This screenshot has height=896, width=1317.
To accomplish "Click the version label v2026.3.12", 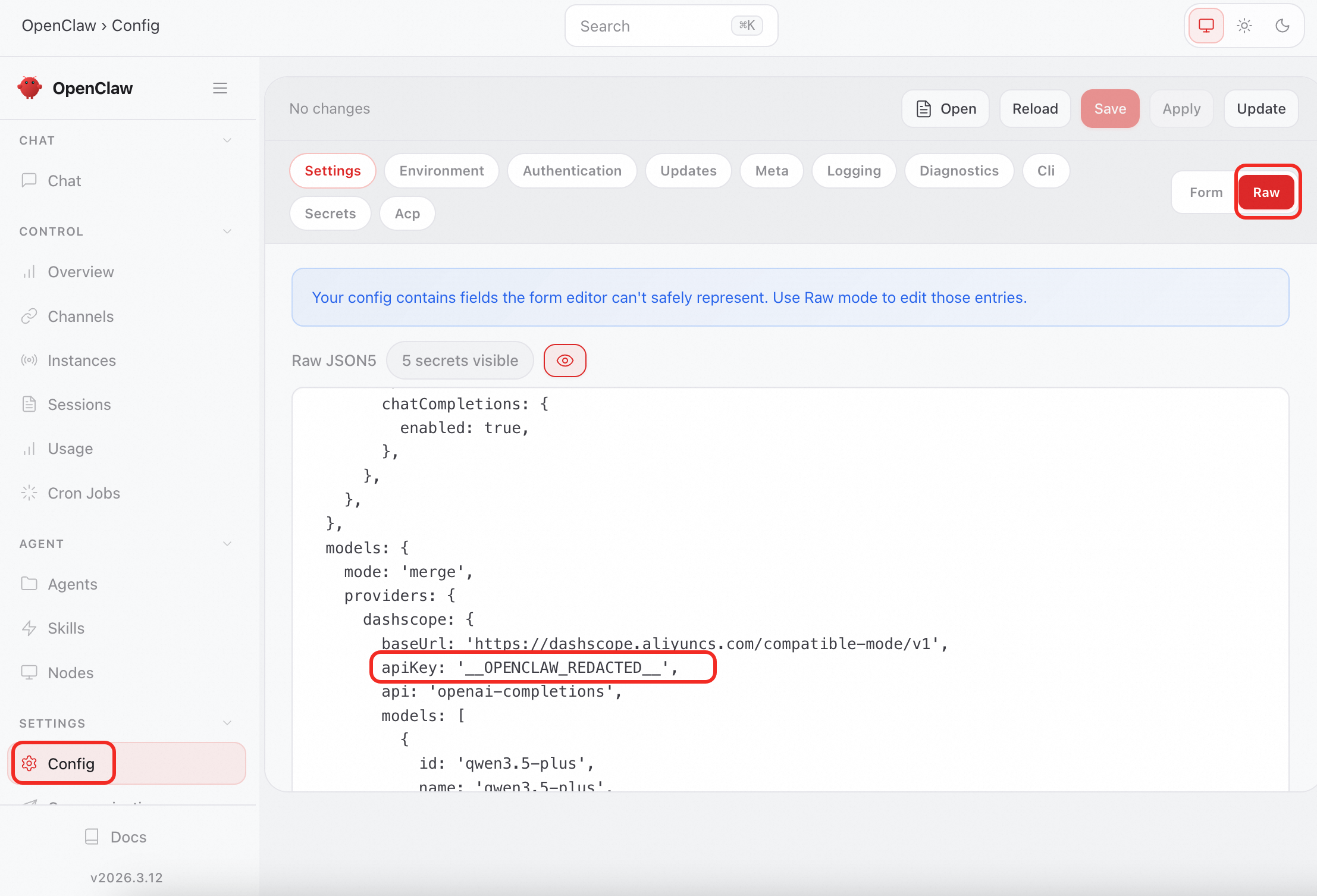I will pyautogui.click(x=127, y=878).
